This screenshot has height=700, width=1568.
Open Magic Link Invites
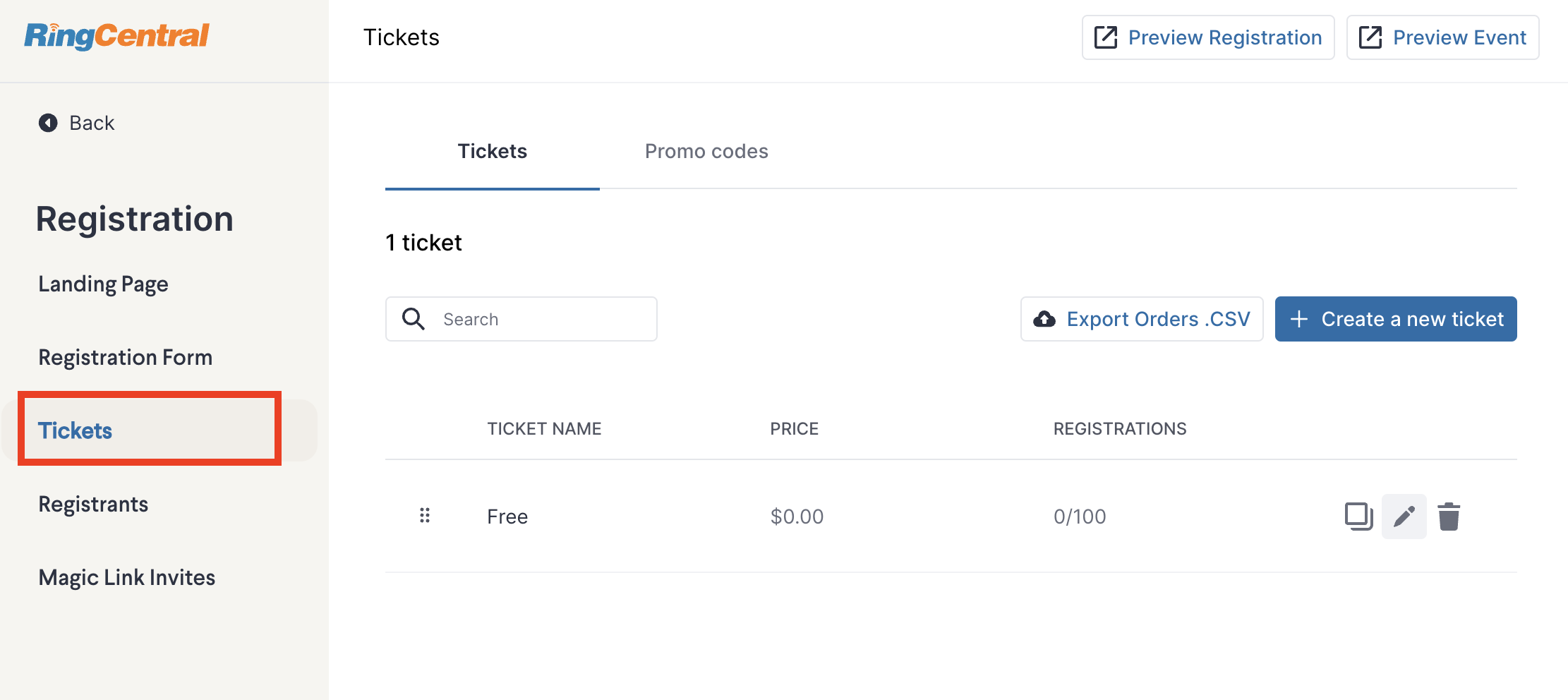[126, 577]
